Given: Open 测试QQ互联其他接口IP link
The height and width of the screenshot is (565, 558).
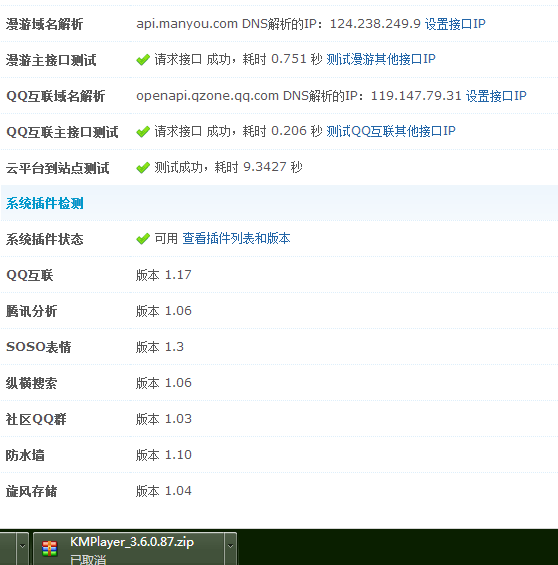Looking at the screenshot, I should pyautogui.click(x=391, y=131).
